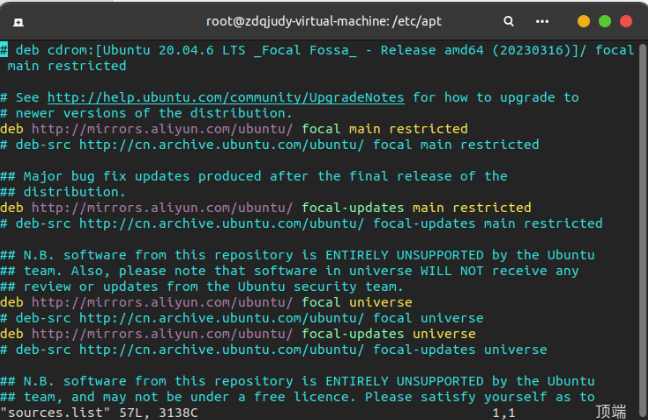Image resolution: width=648 pixels, height=420 pixels.
Task: Click aliyun URL in 'focal main restricted' line
Action: tap(162, 129)
